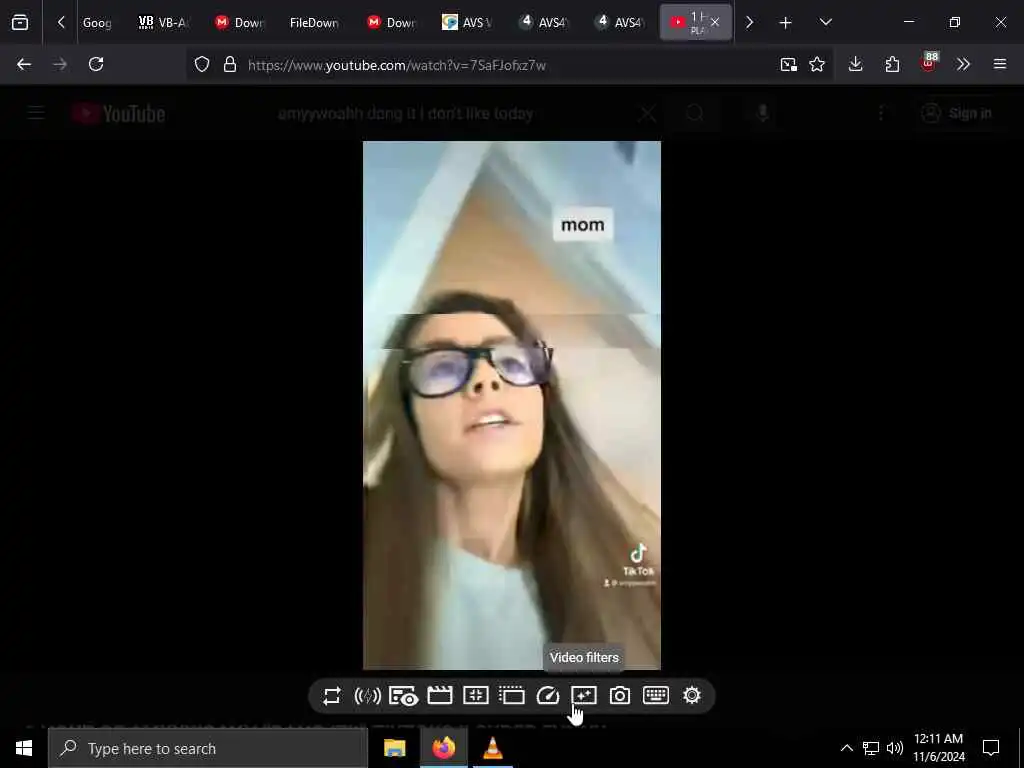Go back to previous page

click(24, 64)
